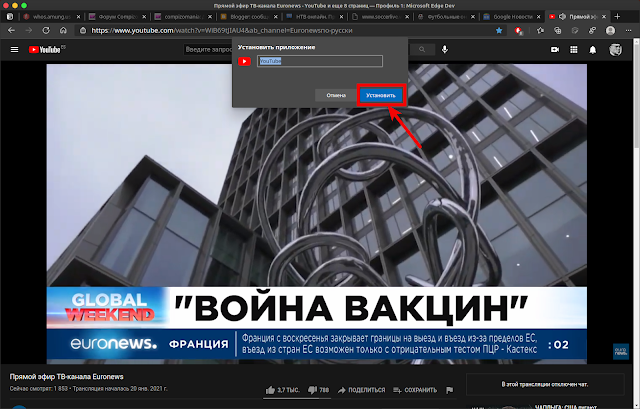Close the Google Новости tab
Screen dimensions: 640x409
(538, 17)
